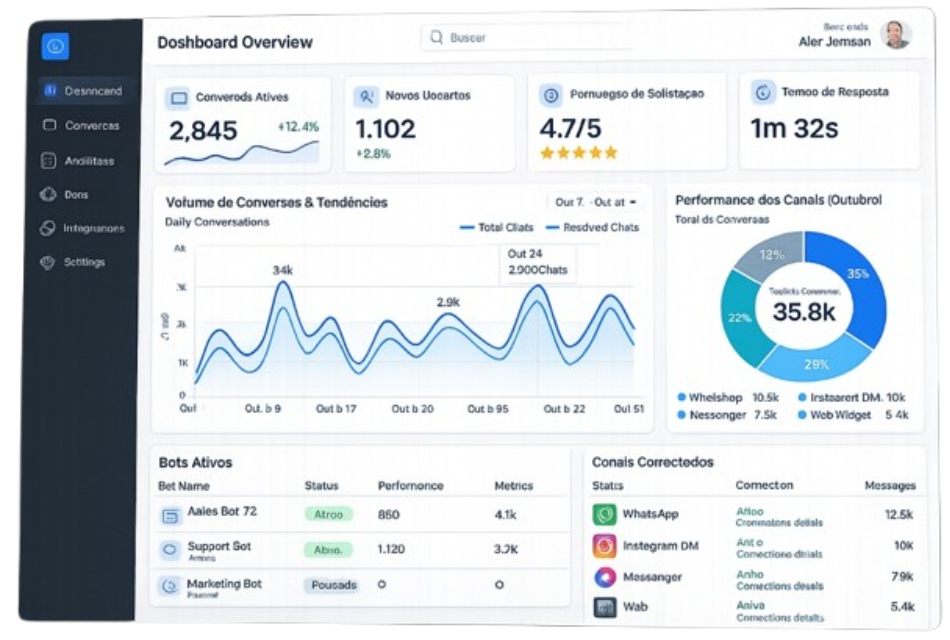950x640 pixels.
Task: Sort by the Perfornonce column header
Action: click(x=411, y=486)
